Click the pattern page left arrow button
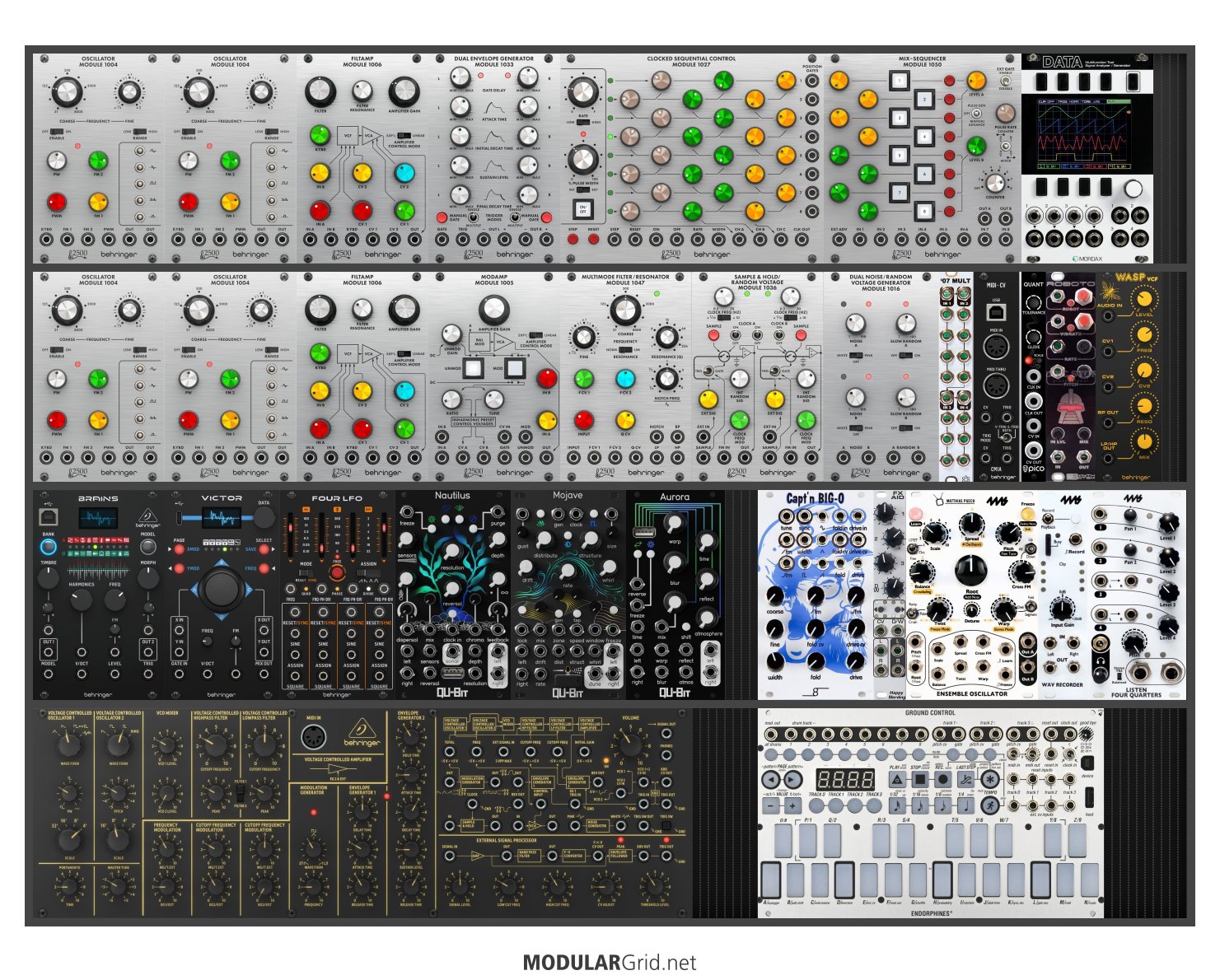 coord(771,778)
